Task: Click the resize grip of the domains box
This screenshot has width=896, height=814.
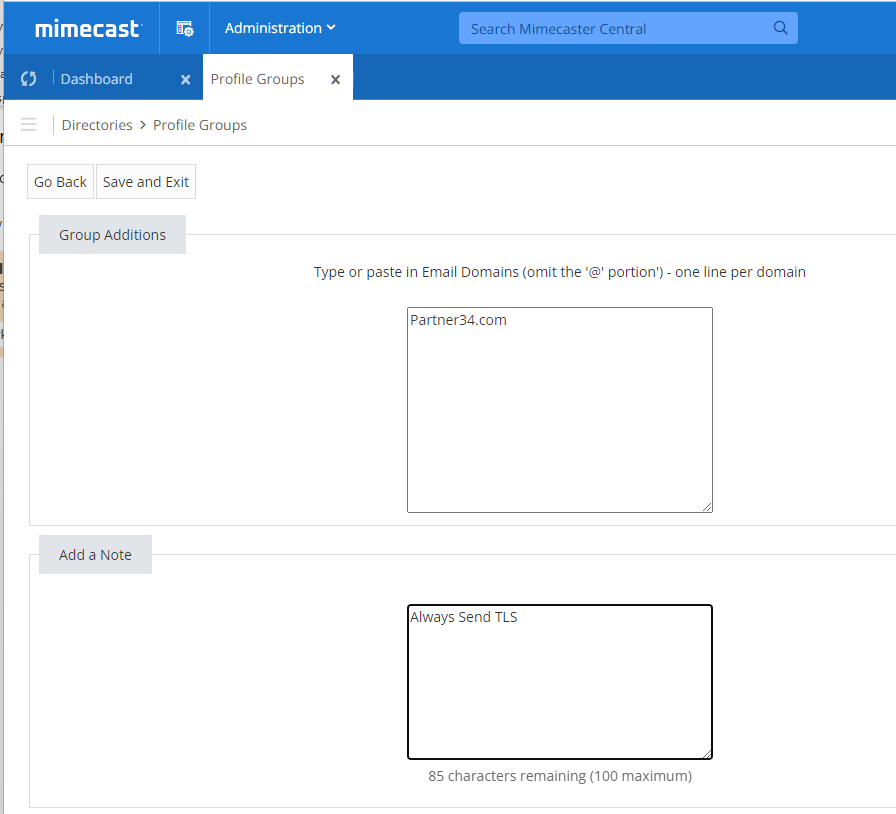Action: coord(708,507)
